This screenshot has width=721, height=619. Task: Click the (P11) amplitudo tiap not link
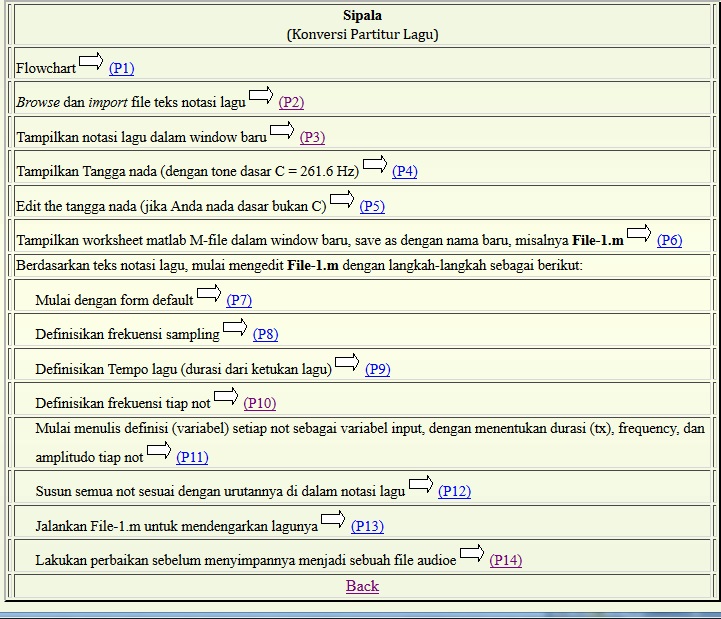[192, 457]
